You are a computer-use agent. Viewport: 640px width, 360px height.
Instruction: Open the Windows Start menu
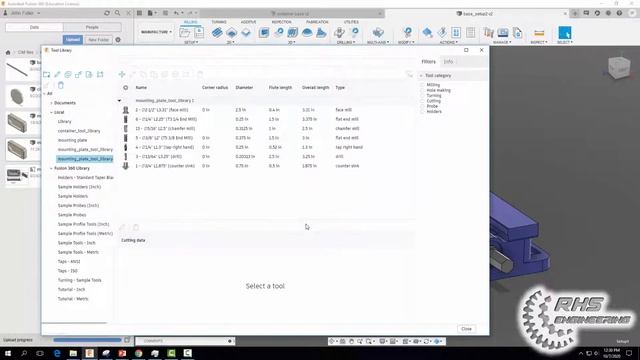click(x=8, y=353)
